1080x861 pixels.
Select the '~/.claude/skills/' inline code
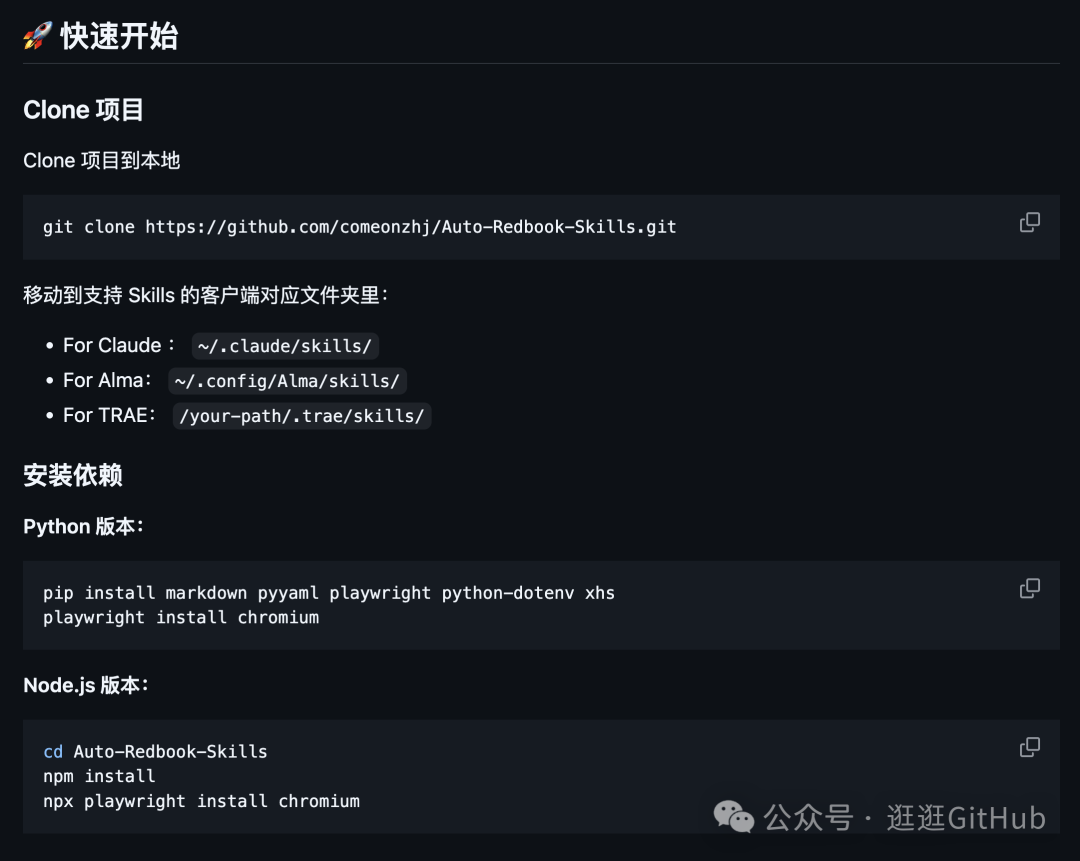coord(283,345)
